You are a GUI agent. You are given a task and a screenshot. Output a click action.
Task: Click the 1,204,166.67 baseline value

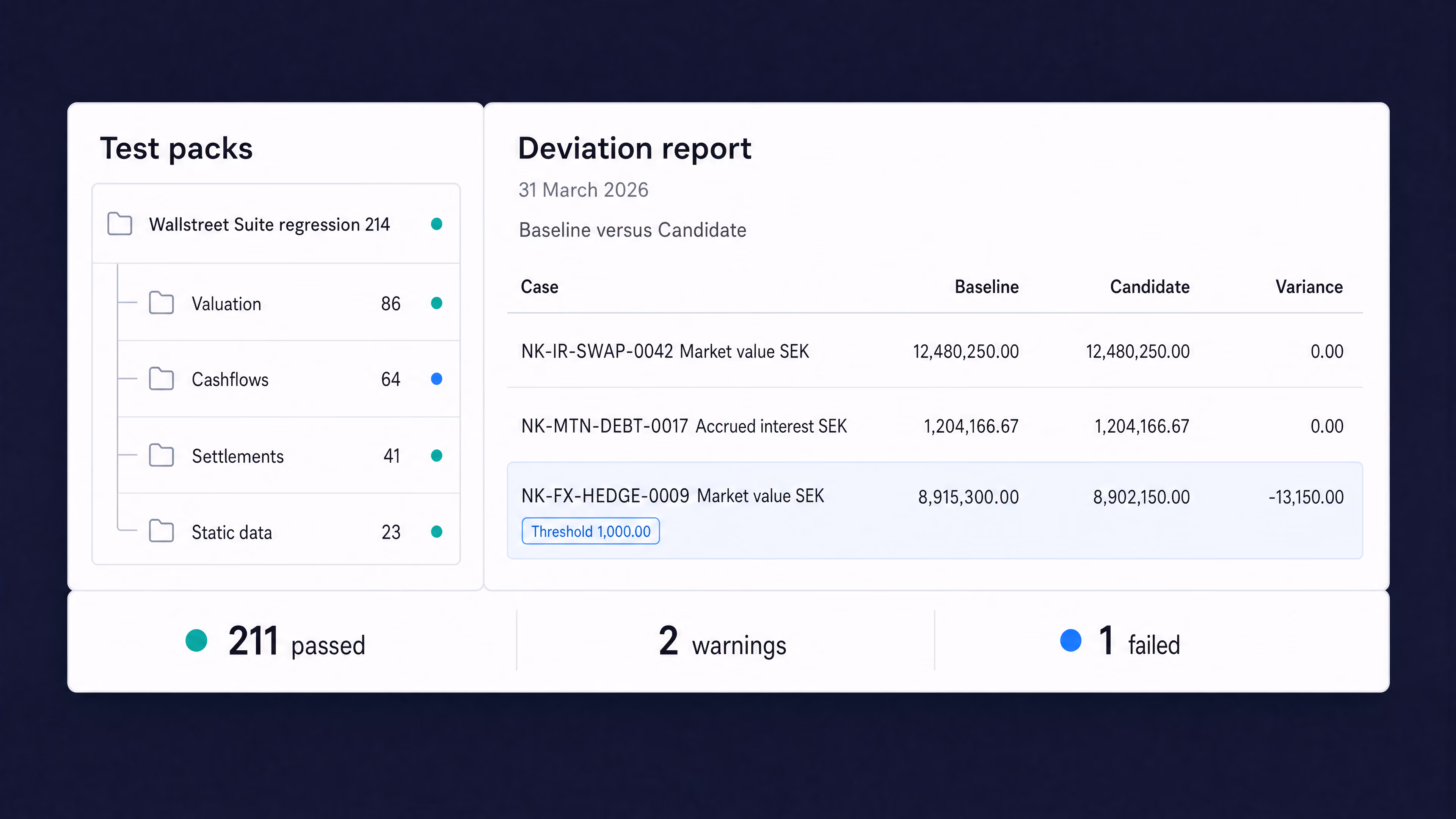971,425
